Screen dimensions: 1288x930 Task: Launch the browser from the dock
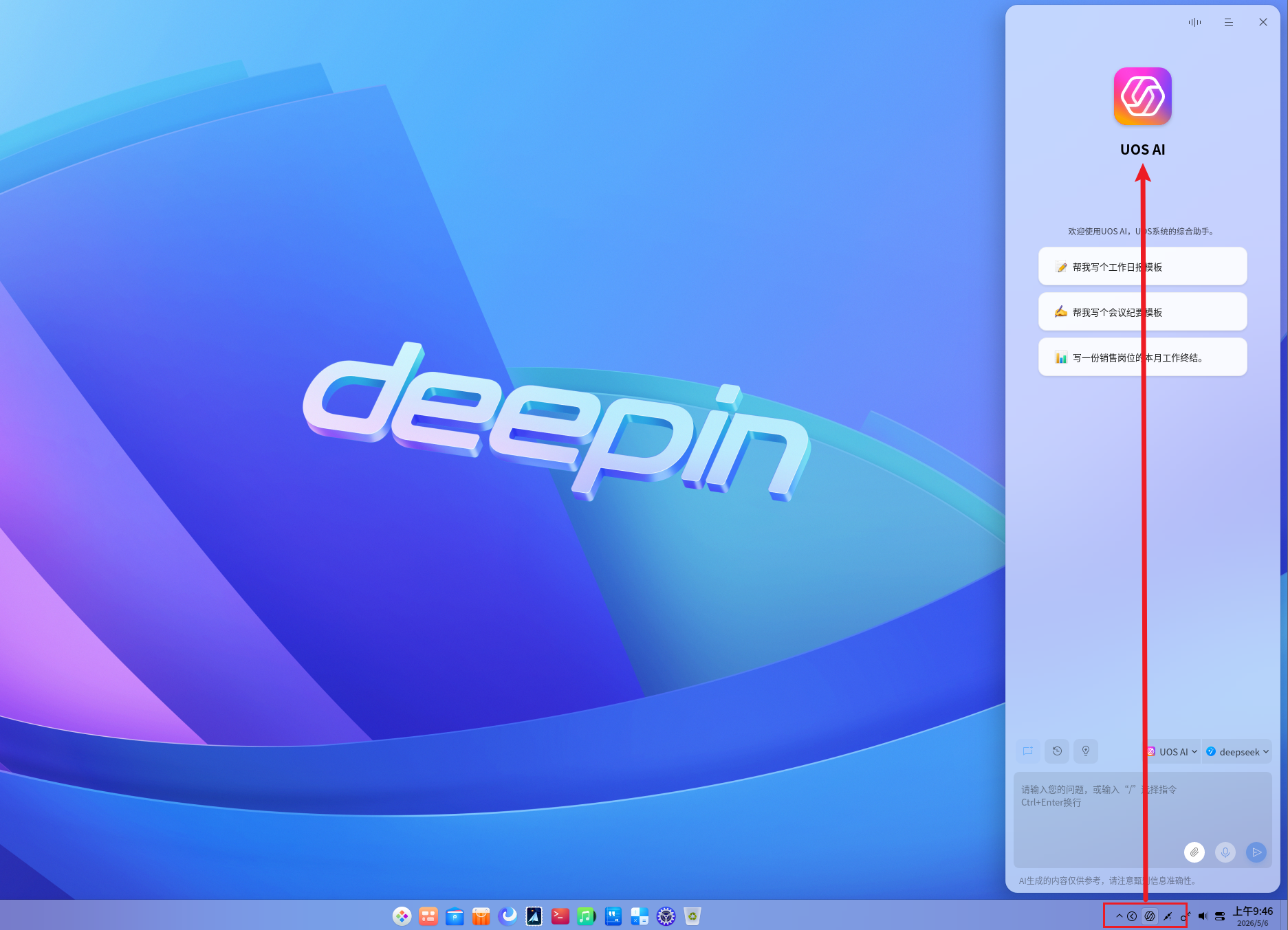click(x=507, y=916)
